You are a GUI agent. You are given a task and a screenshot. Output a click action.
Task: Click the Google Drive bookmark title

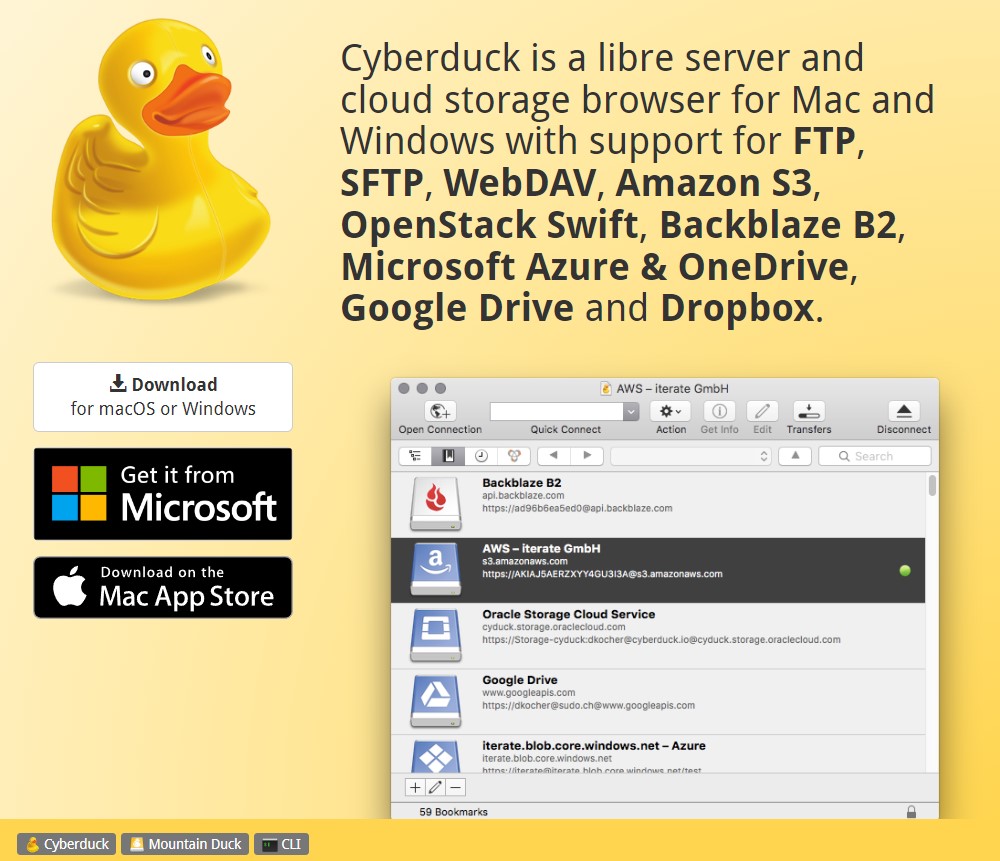(x=520, y=680)
